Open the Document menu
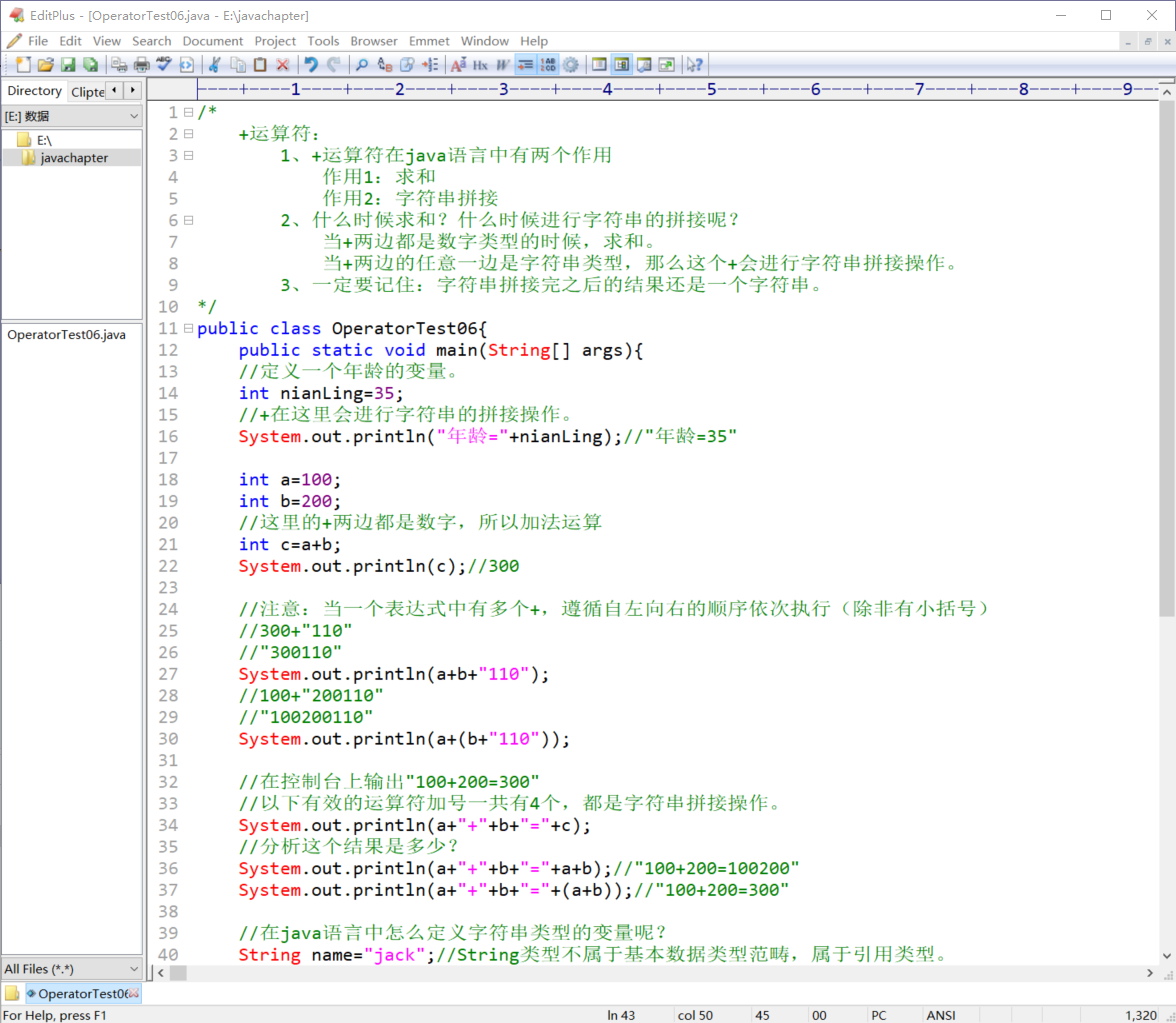Viewport: 1176px width, 1023px height. (x=213, y=41)
